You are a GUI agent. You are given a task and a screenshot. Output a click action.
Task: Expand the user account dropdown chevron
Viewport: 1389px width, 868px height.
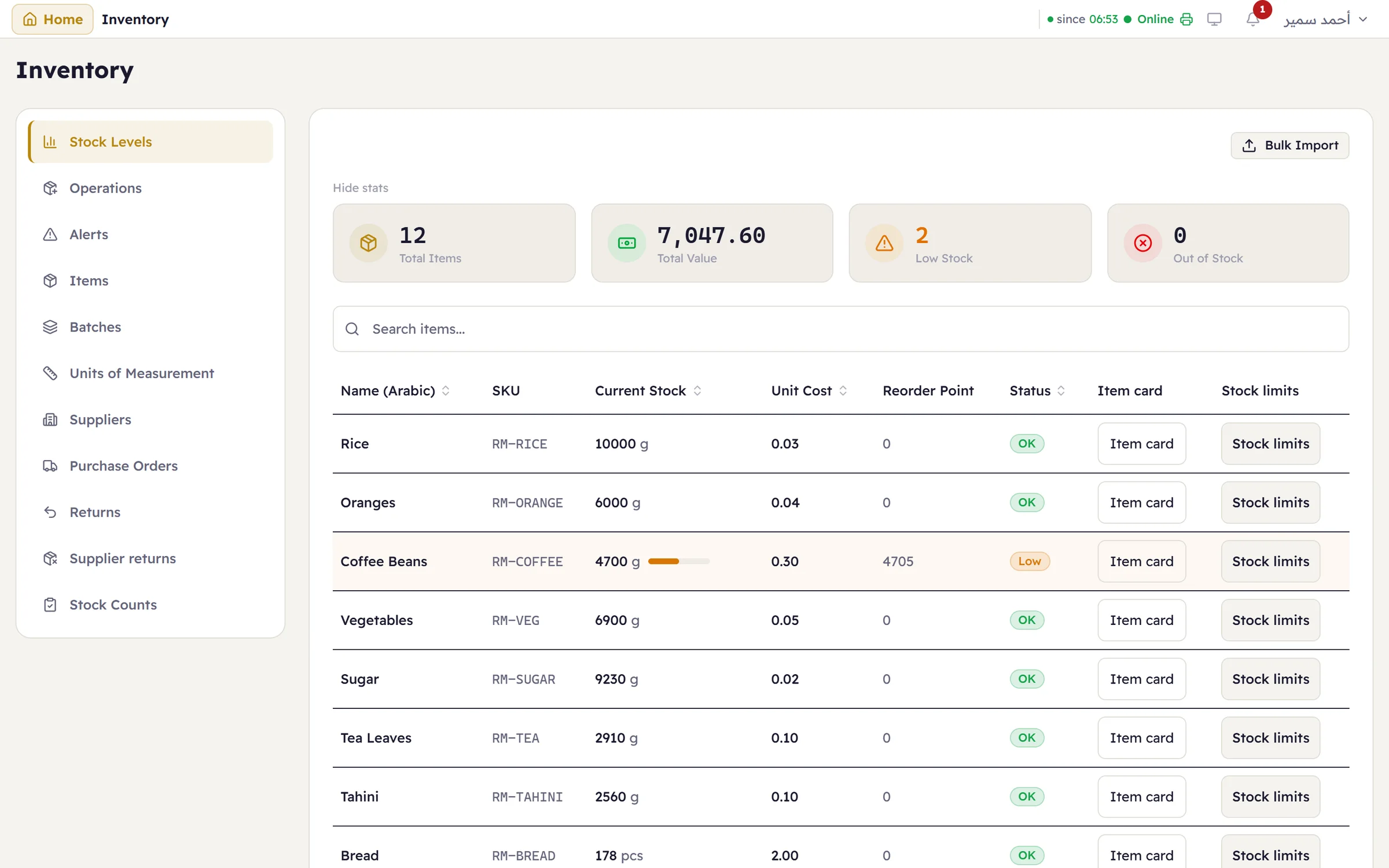pos(1363,19)
